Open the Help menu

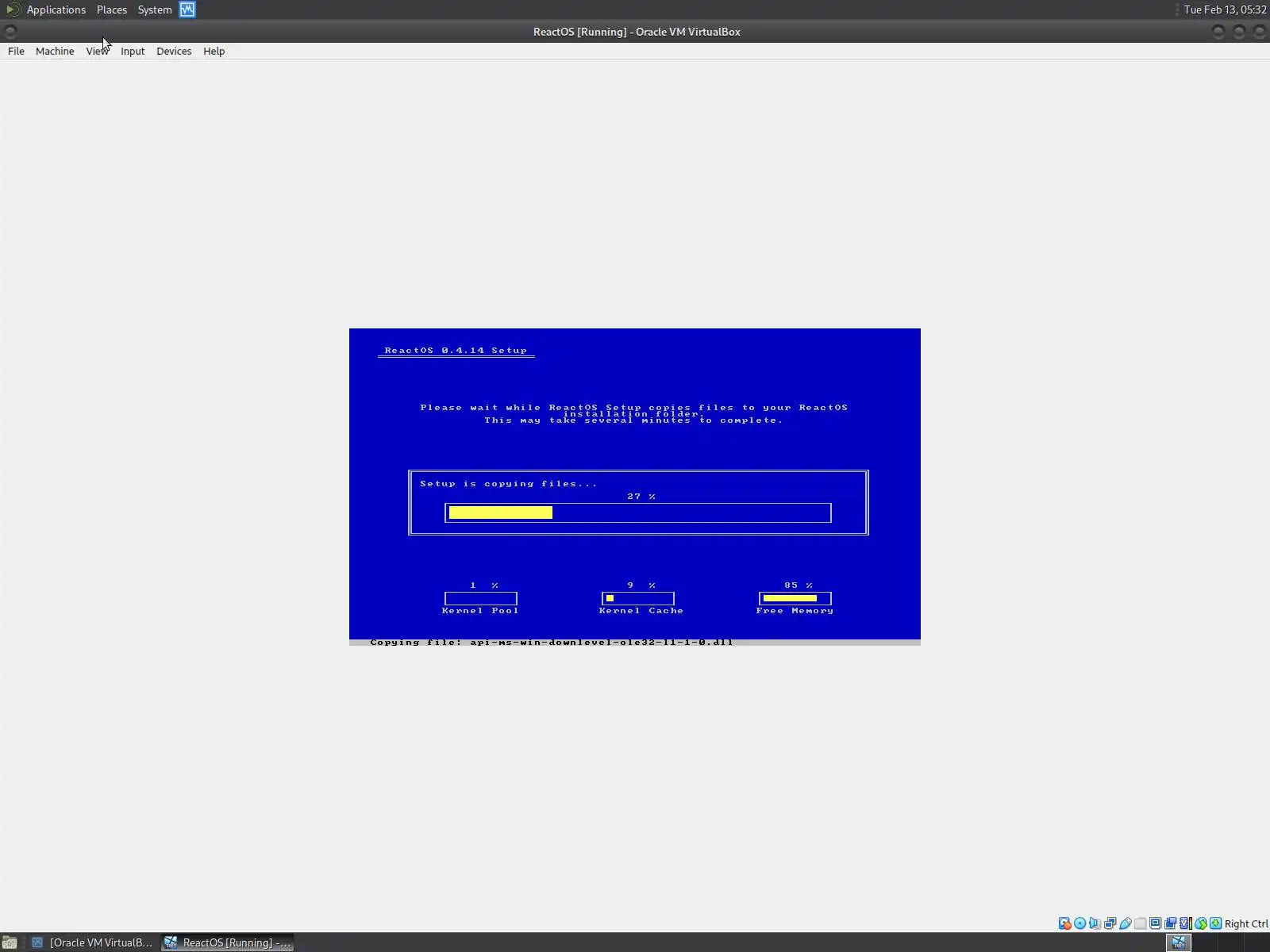(x=214, y=52)
